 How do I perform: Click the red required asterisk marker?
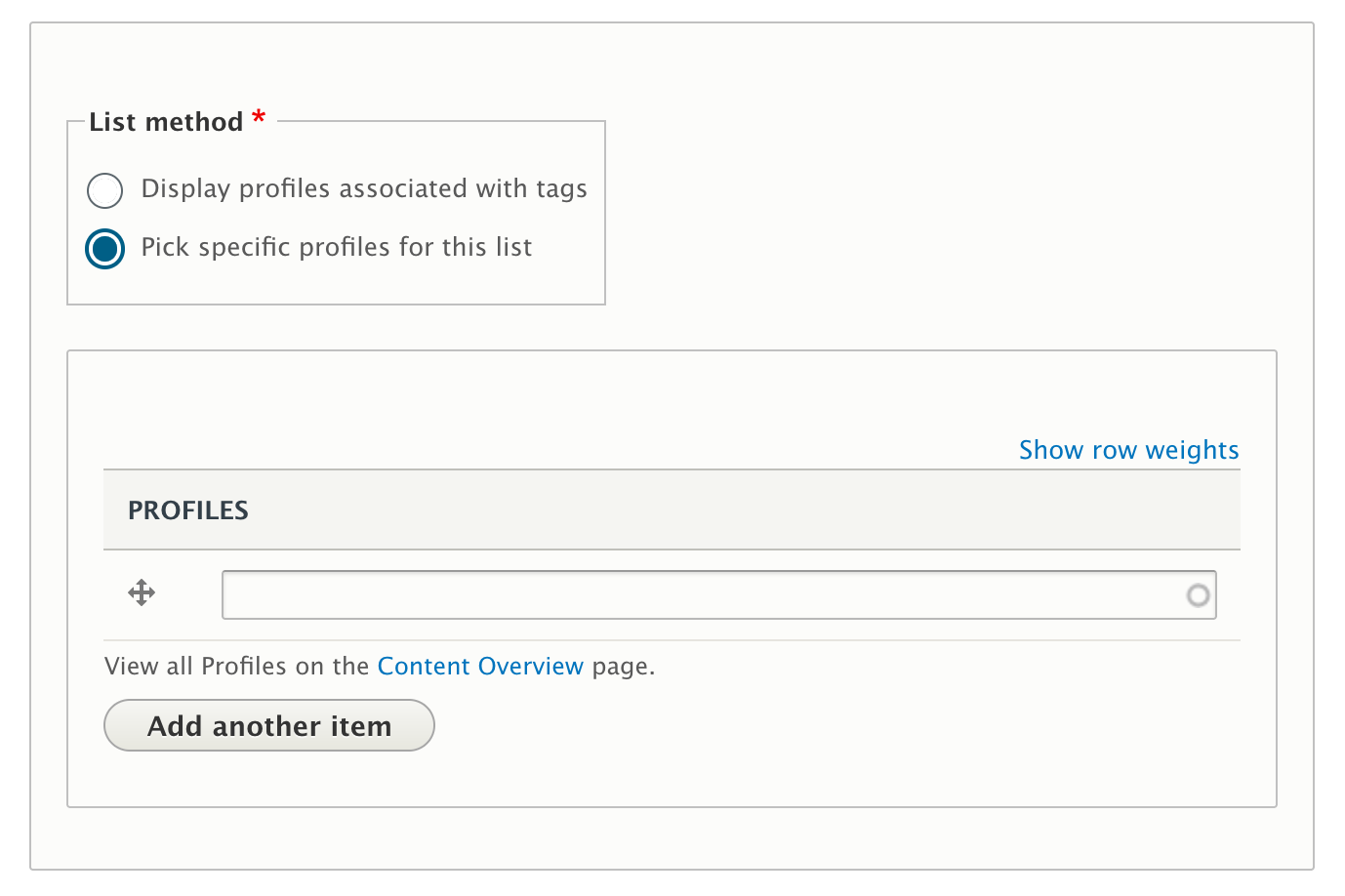[x=259, y=118]
